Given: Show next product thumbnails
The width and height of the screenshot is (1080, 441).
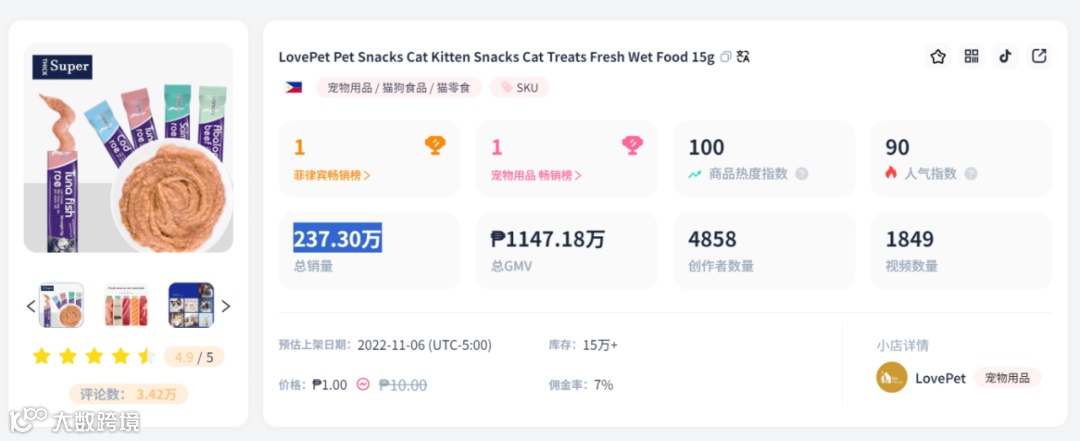Looking at the screenshot, I should click(225, 306).
